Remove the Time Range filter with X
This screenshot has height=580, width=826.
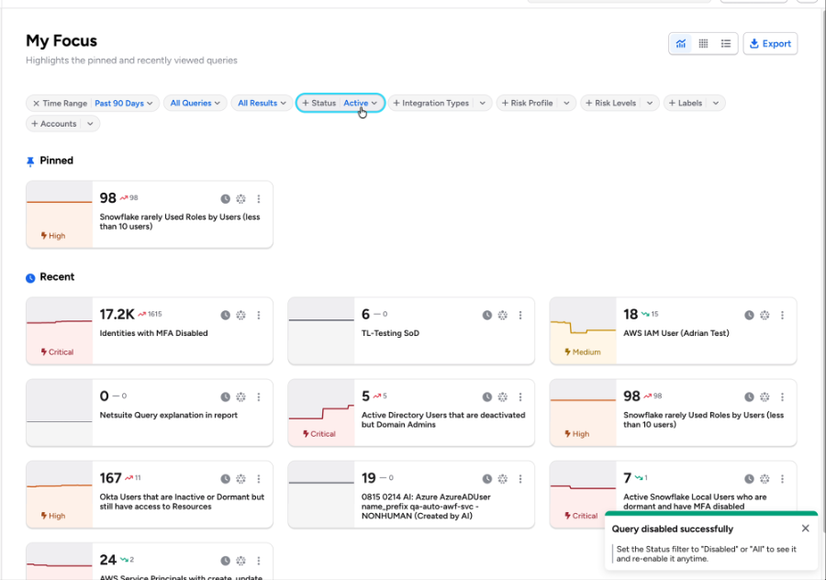click(36, 103)
